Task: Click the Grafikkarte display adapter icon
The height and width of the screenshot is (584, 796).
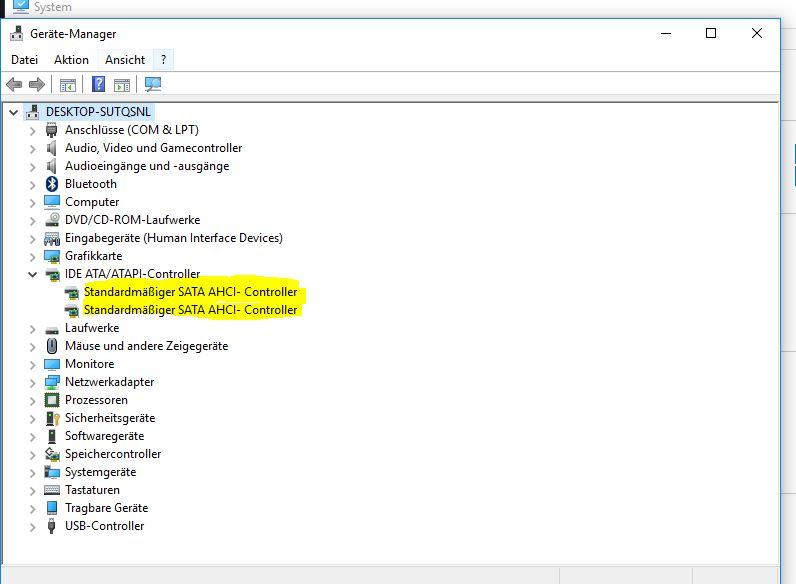Action: click(52, 256)
